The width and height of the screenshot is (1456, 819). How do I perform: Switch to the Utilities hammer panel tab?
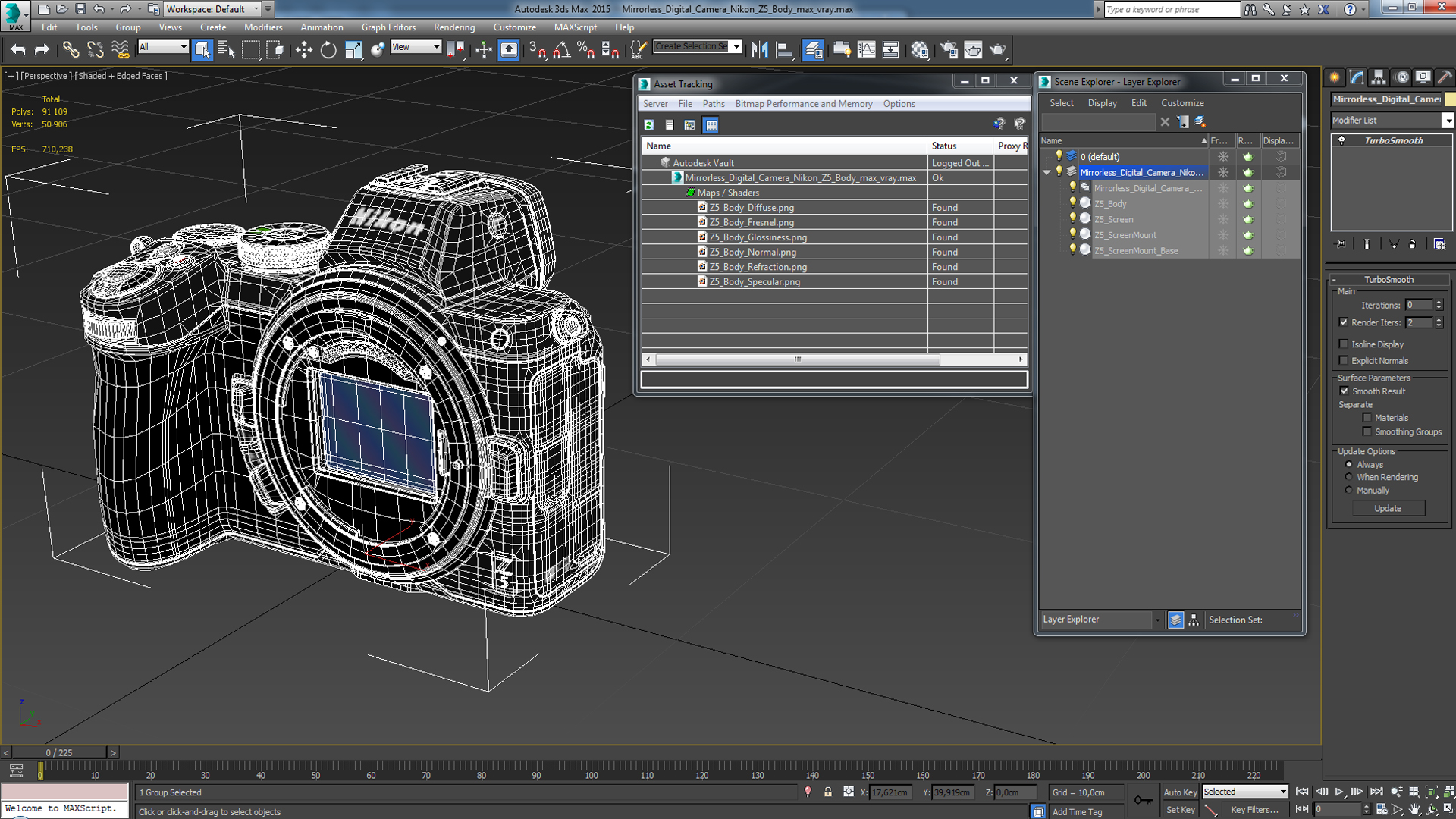coord(1445,77)
